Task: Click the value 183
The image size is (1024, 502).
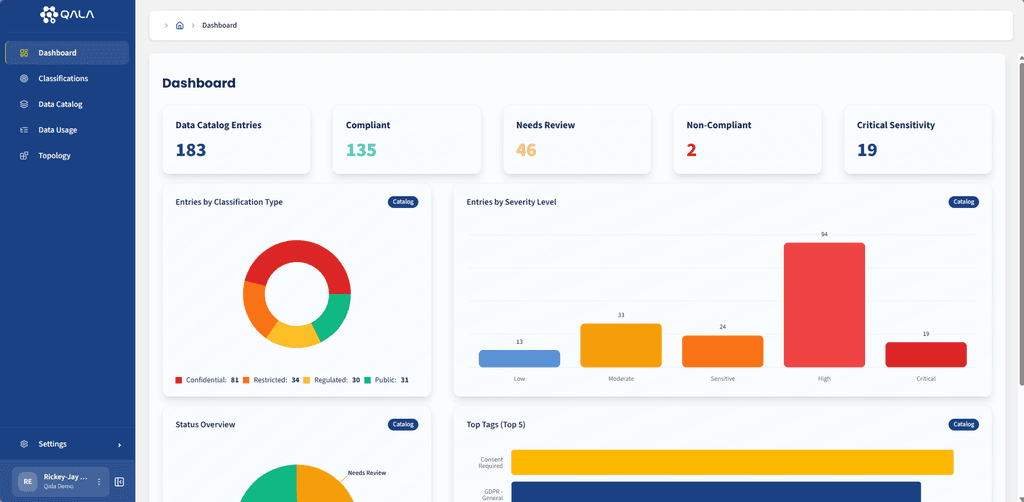Action: point(191,150)
